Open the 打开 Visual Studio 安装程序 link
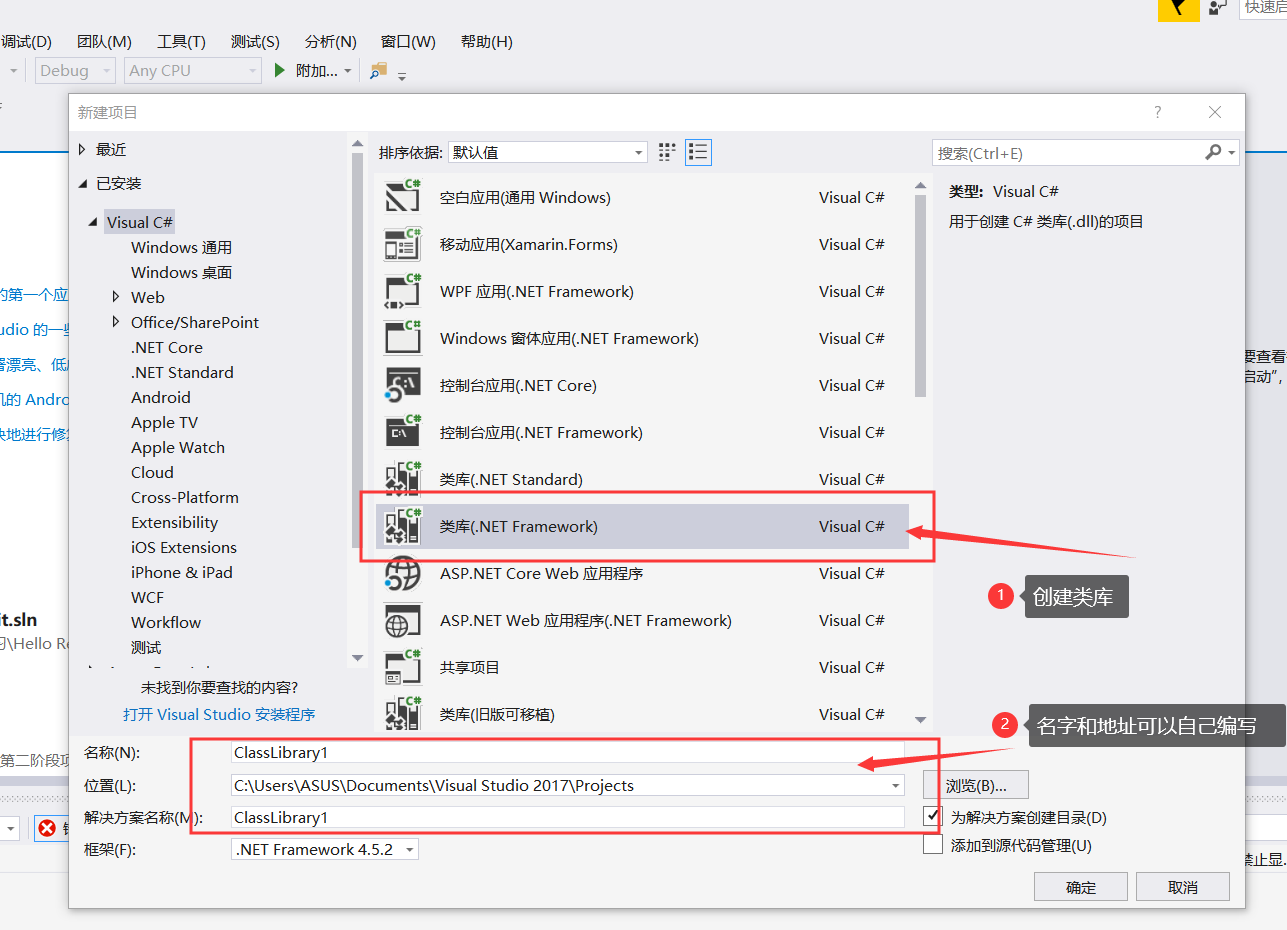The height and width of the screenshot is (930, 1287). (219, 714)
